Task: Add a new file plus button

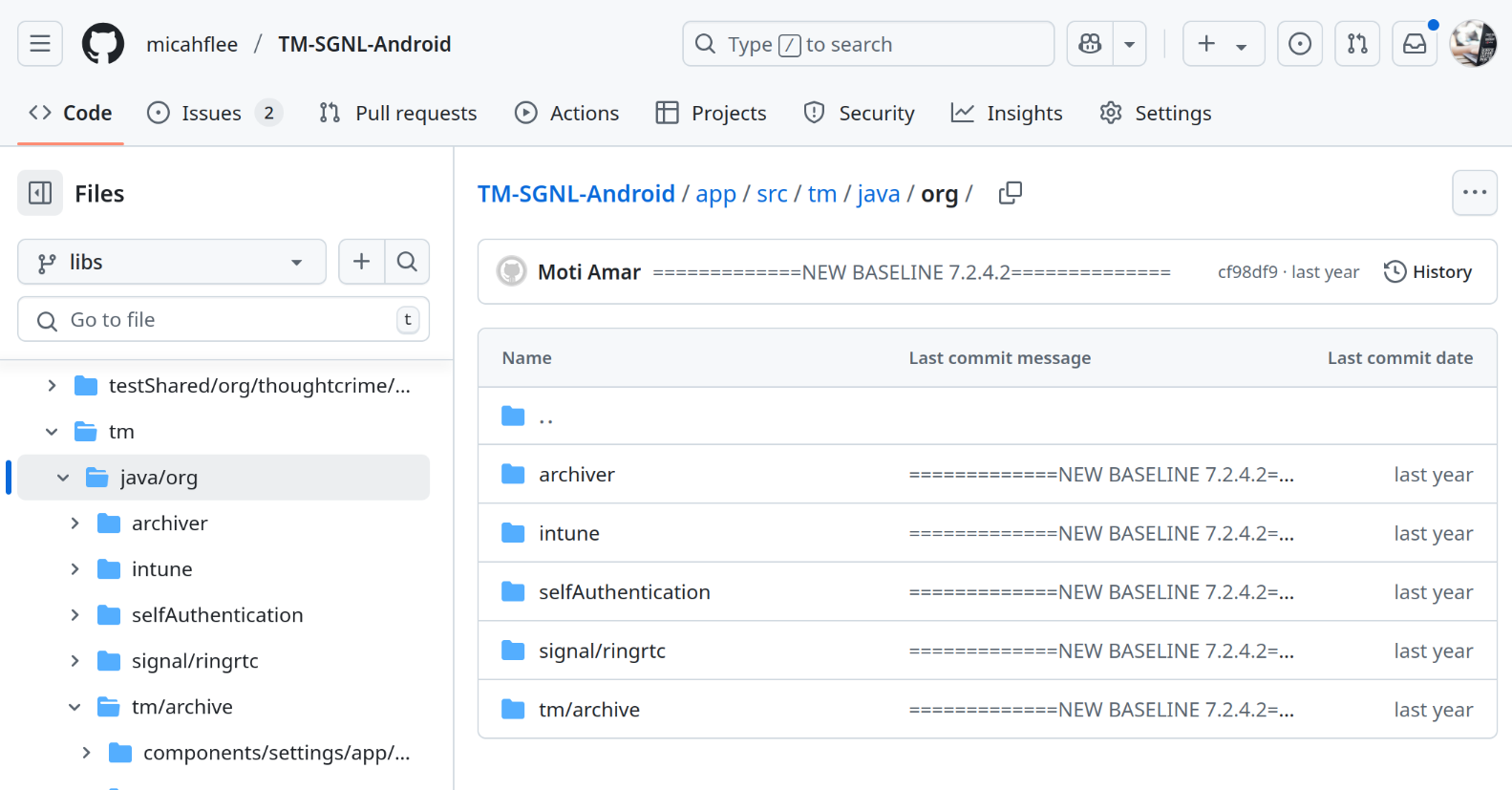Action: pos(362,262)
